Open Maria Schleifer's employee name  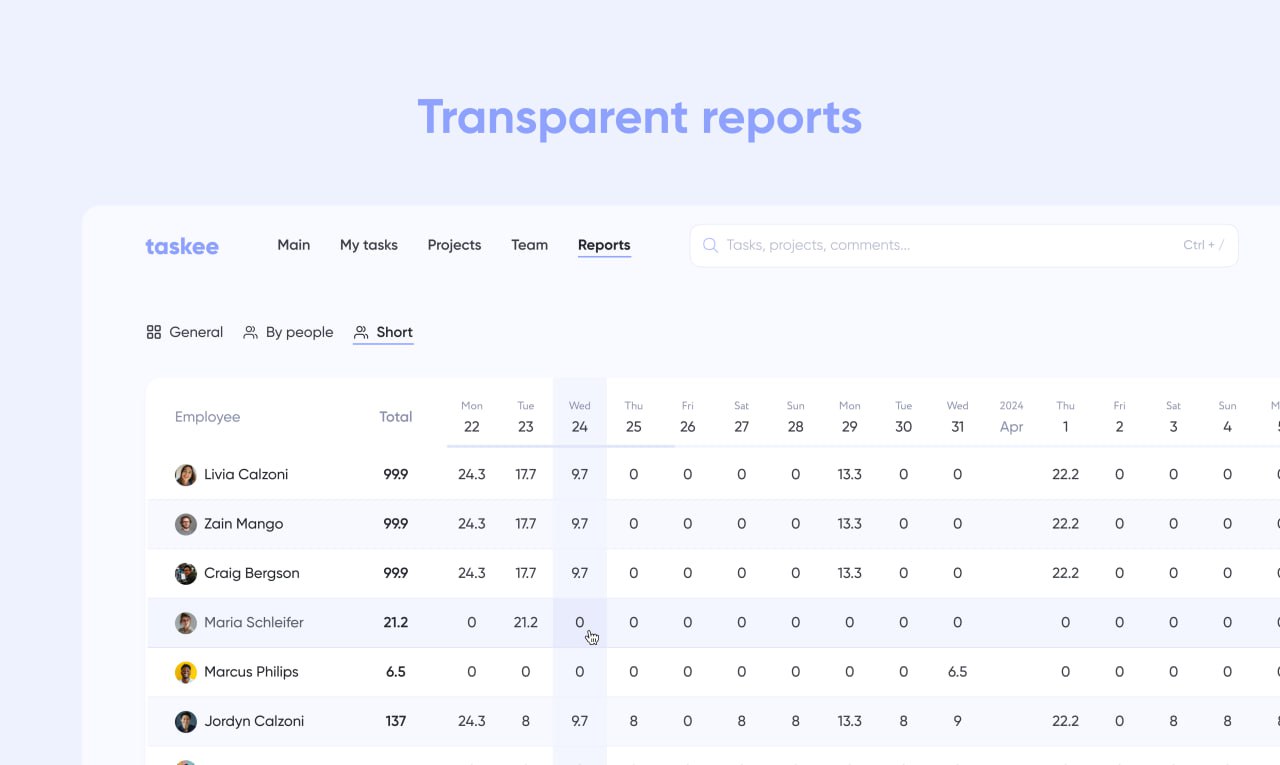254,623
